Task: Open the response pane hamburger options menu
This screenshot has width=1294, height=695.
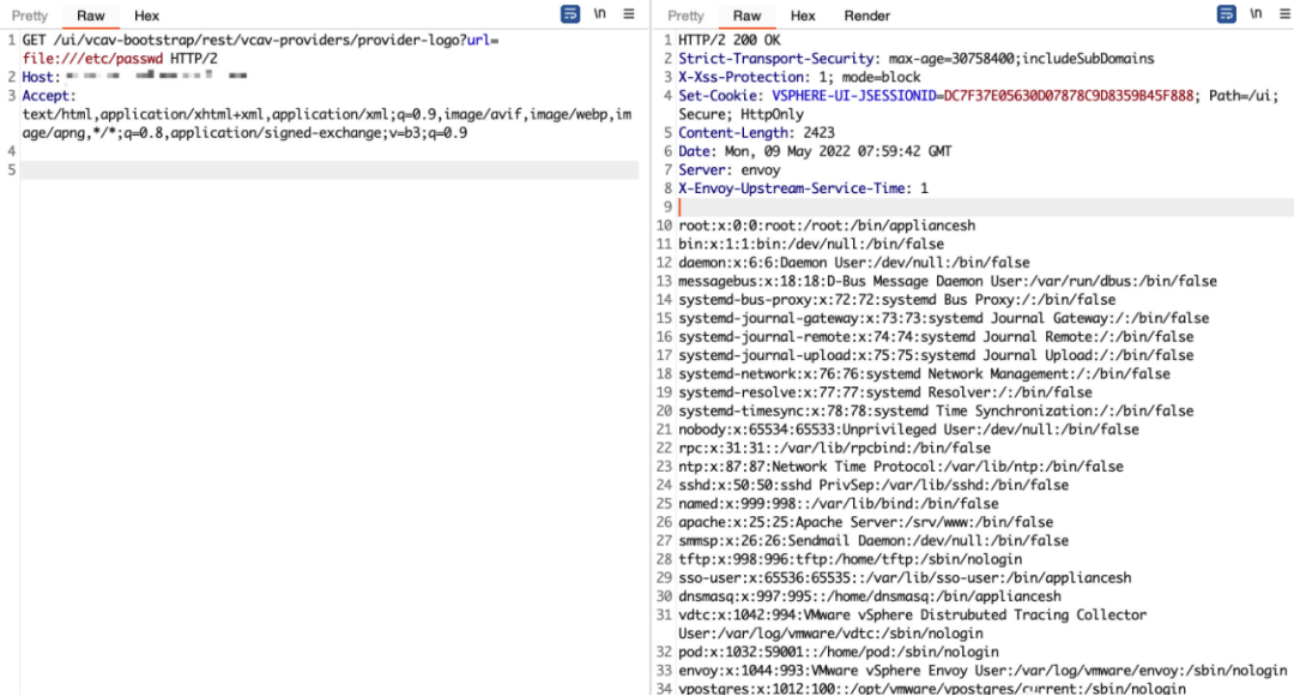Action: pos(1284,15)
